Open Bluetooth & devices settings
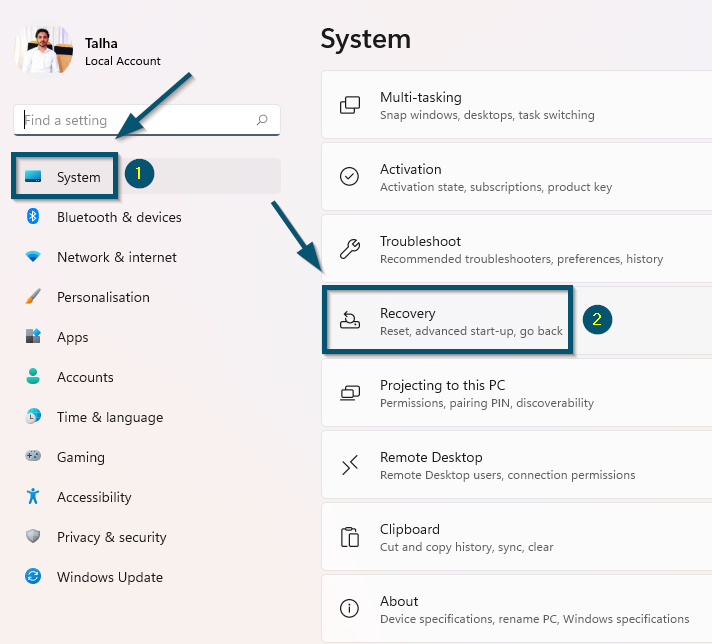Screen dimensions: 712x644 click(147, 217)
